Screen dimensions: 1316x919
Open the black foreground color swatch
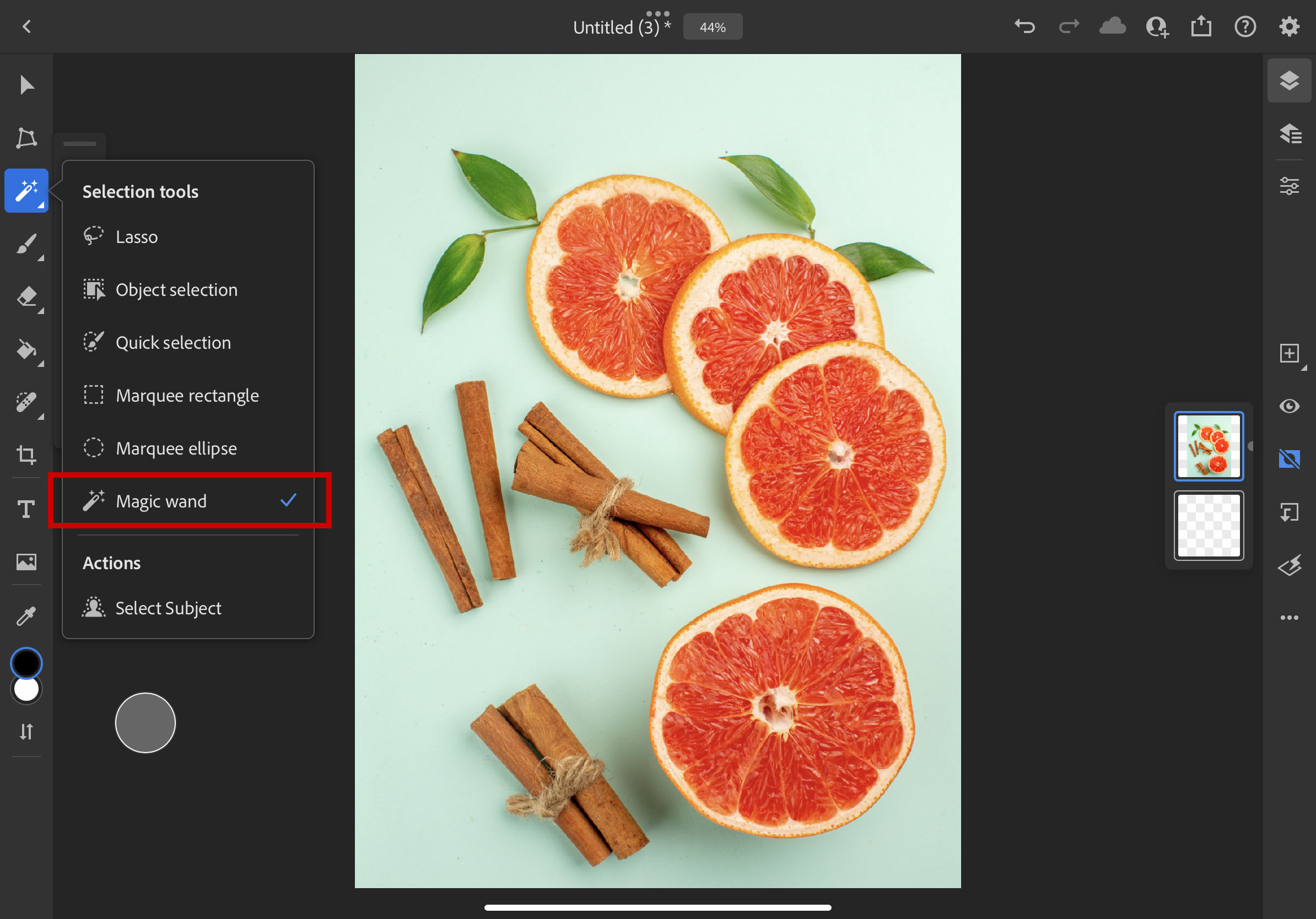[x=26, y=663]
